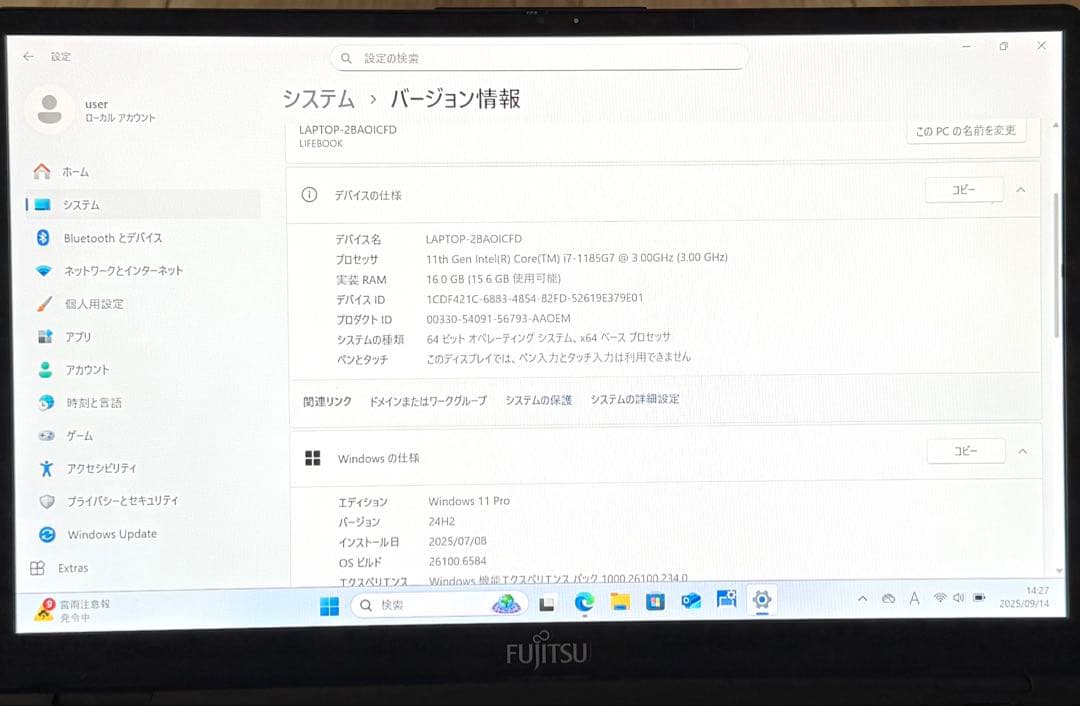Click the デバイスの仕様 info icon

tap(309, 195)
